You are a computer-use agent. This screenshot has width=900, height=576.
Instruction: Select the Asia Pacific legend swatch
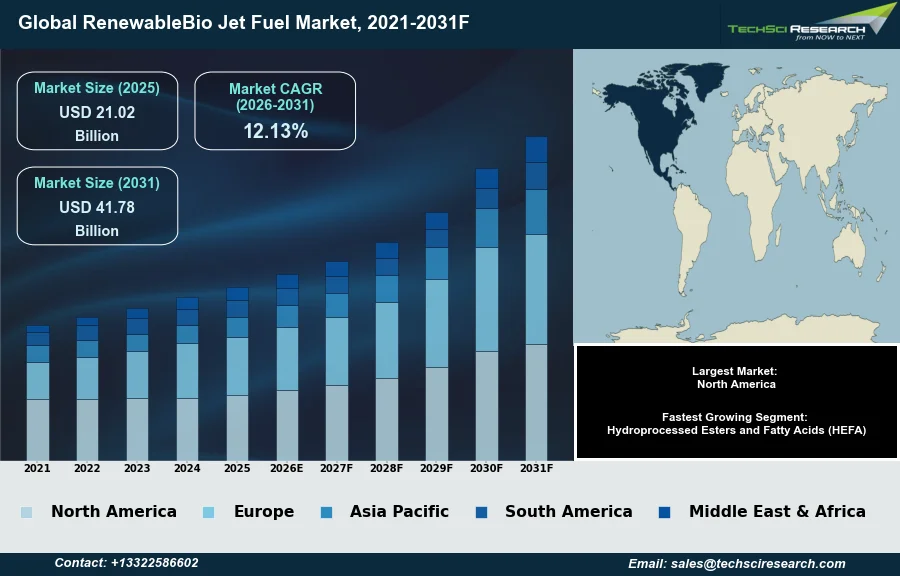(x=327, y=512)
